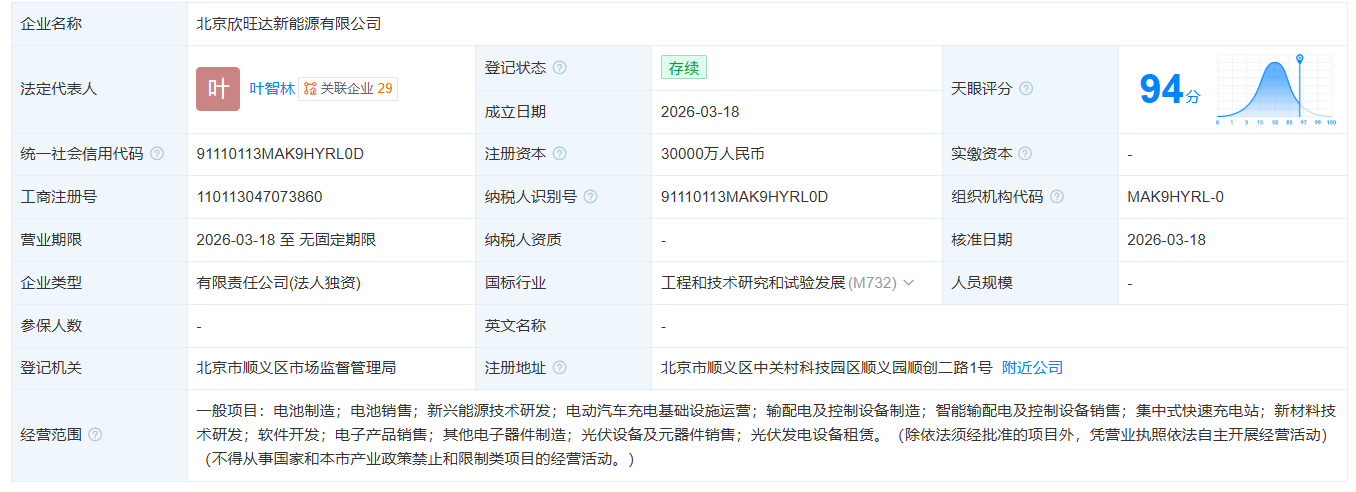Open the help icon beside 经营范围
Viewport: 1356px width, 492px height.
[x=95, y=435]
